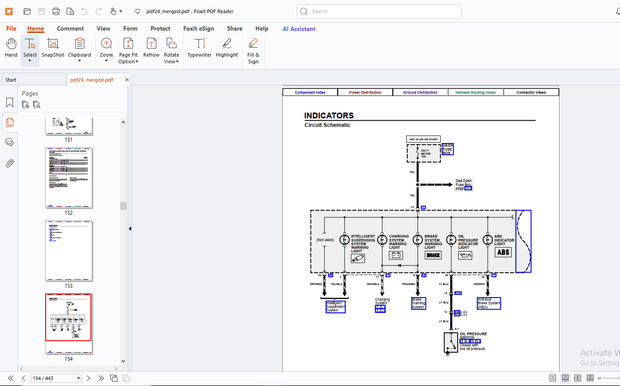Click the Print icon in quick access bar
Image resolution: width=620 pixels, height=386 pixels.
pyautogui.click(x=56, y=11)
